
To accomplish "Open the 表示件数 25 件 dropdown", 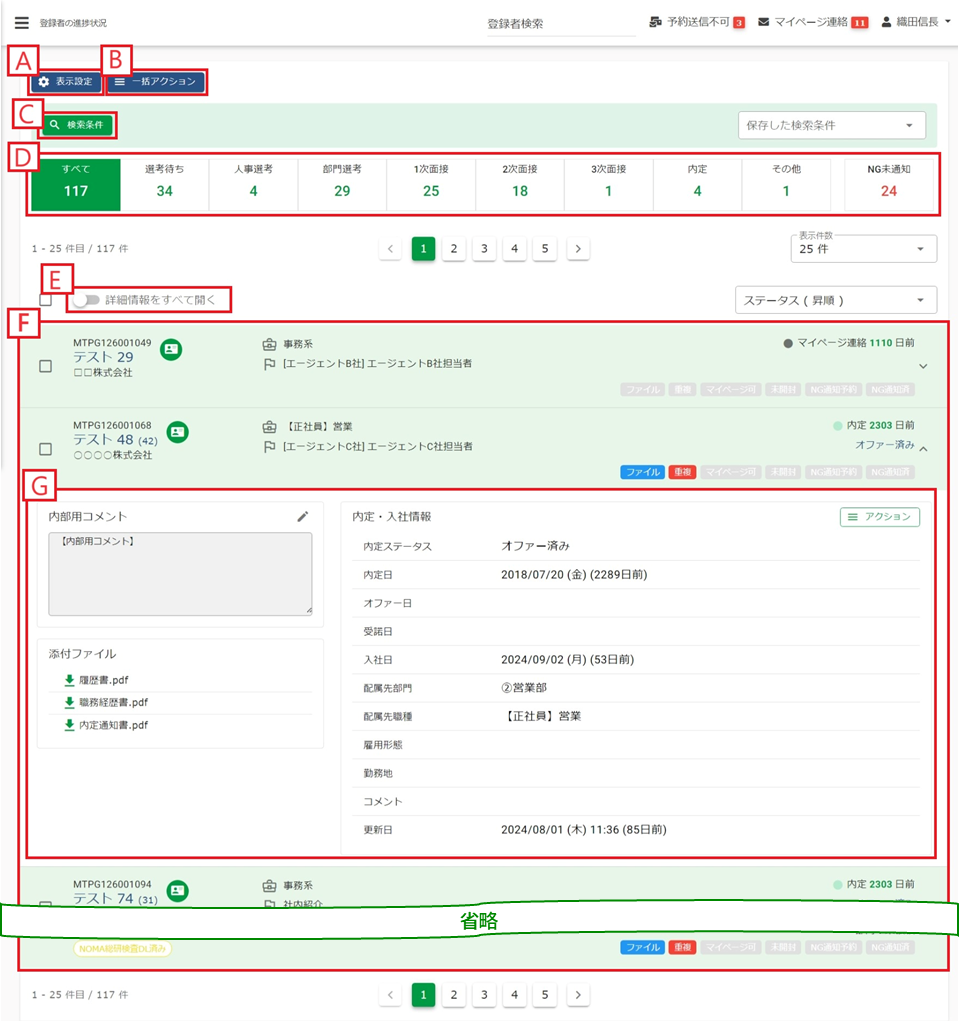I will [x=863, y=249].
